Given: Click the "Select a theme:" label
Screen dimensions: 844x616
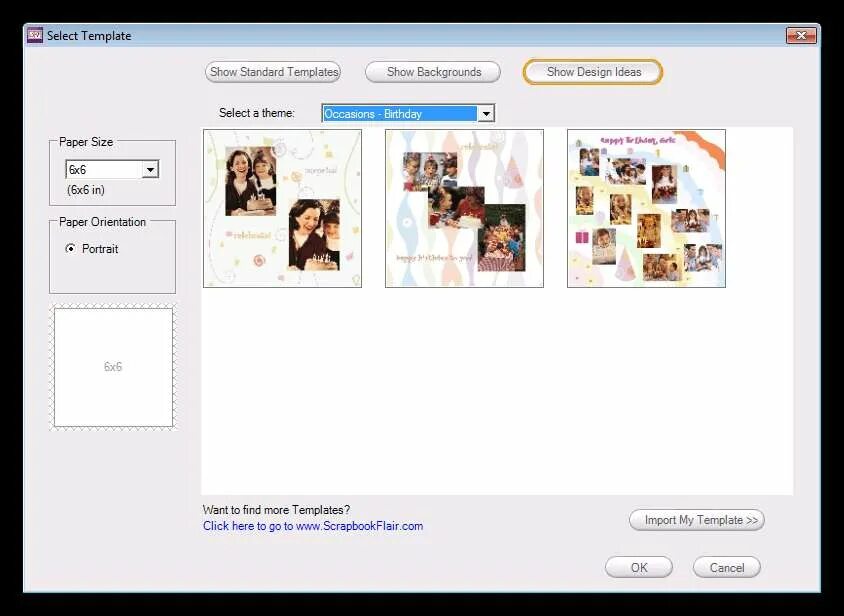Looking at the screenshot, I should coord(257,113).
